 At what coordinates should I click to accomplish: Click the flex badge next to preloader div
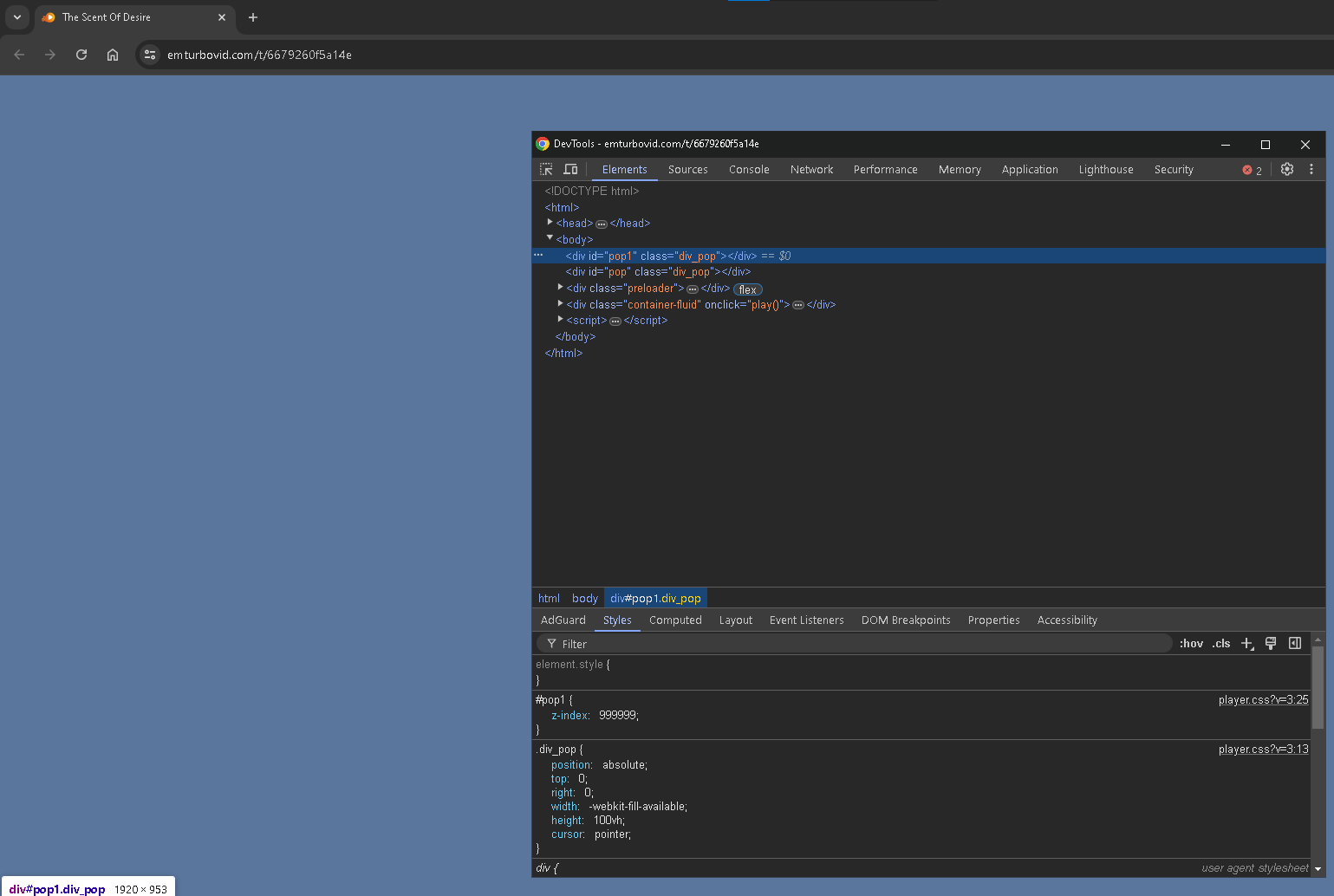click(x=746, y=289)
